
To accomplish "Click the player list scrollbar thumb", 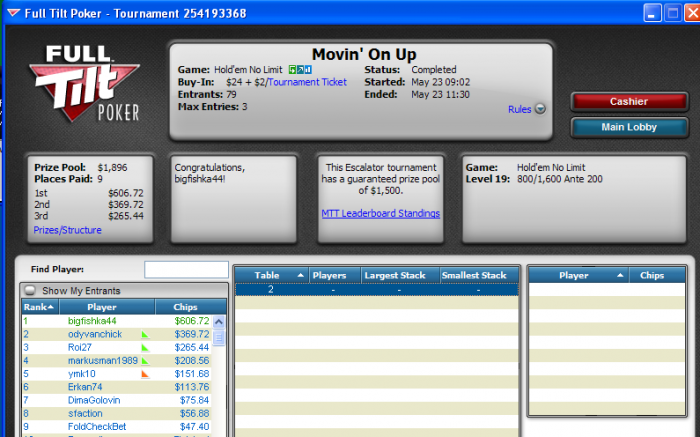I will click(219, 338).
